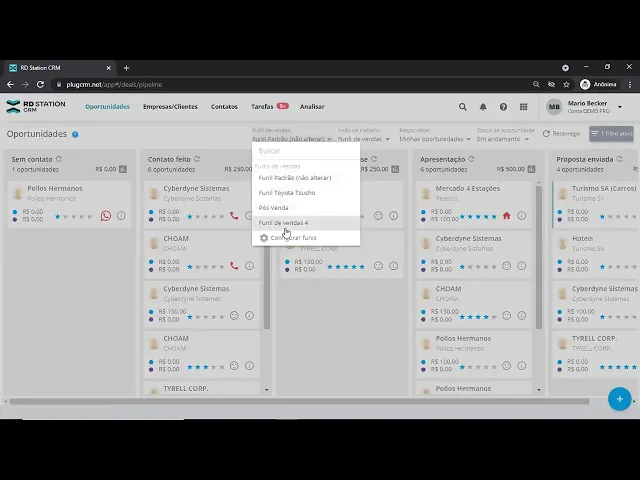Image resolution: width=640 pixels, height=480 pixels.
Task: Open Responsável Minhas oportunidades dropdown
Action: [x=435, y=139]
